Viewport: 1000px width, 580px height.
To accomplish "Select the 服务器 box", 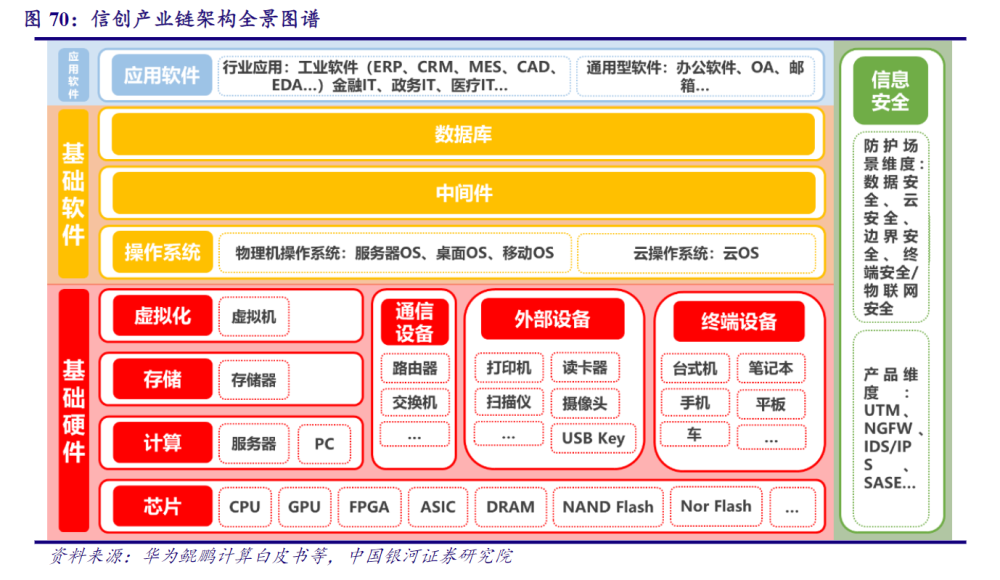I will click(x=254, y=443).
